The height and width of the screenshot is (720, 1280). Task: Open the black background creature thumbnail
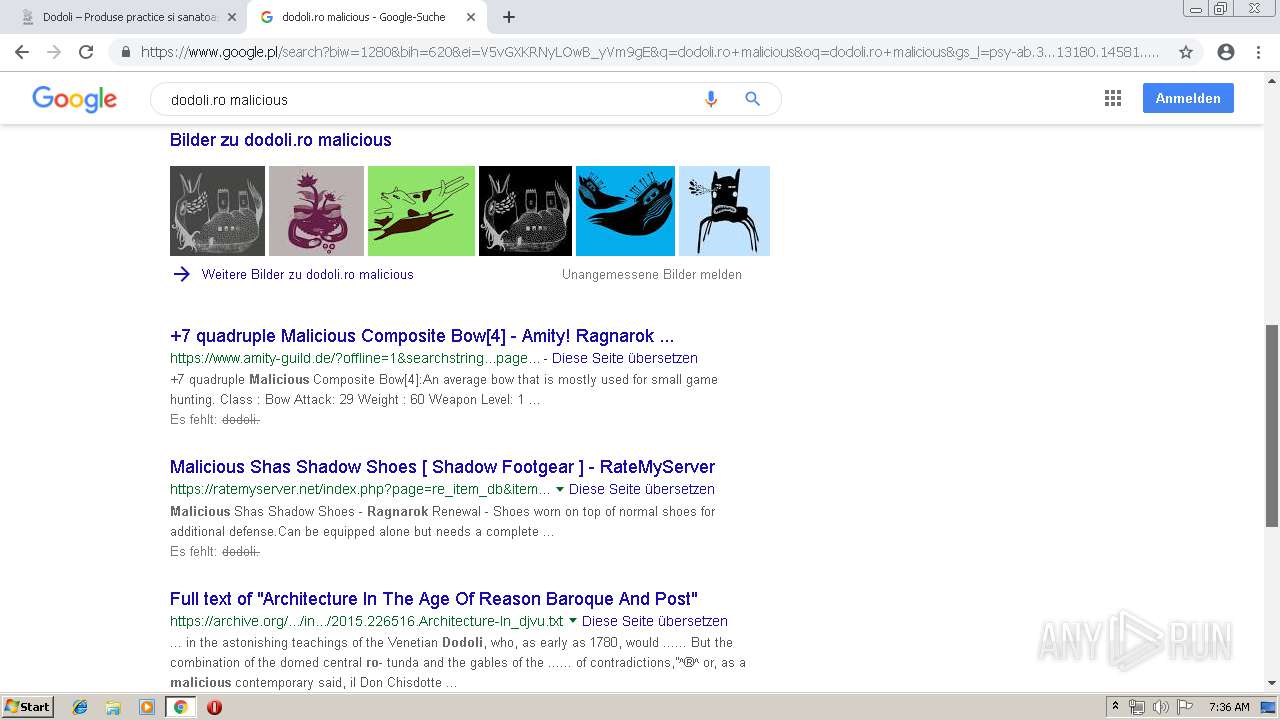pyautogui.click(x=525, y=211)
